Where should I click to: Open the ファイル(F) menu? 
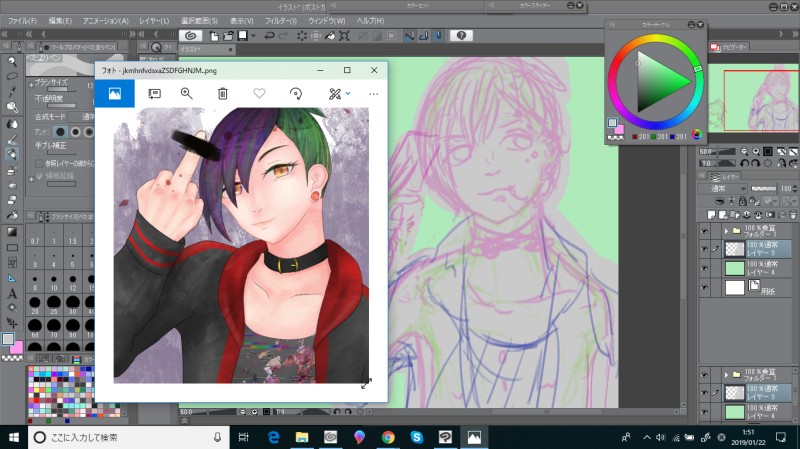click(x=22, y=21)
